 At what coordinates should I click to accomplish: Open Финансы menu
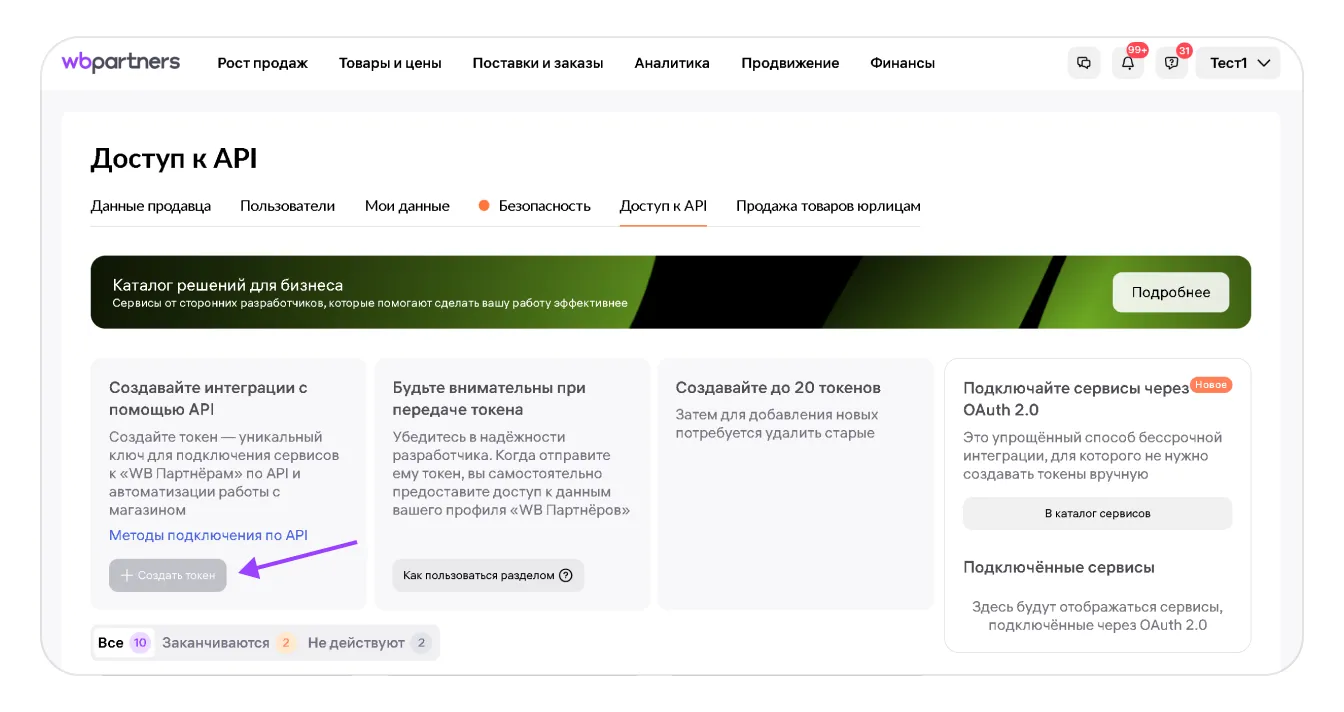(902, 63)
